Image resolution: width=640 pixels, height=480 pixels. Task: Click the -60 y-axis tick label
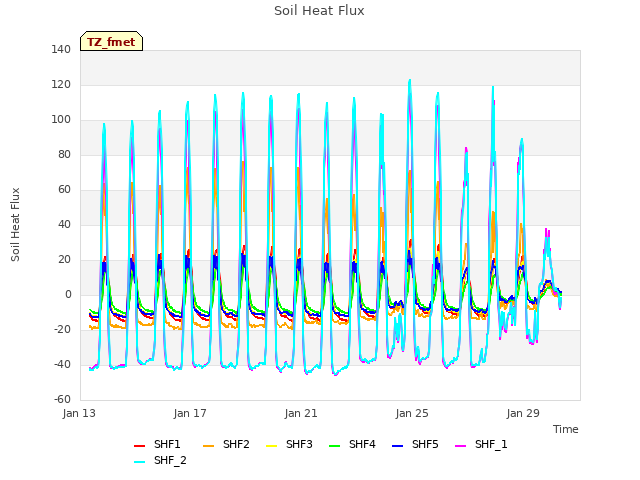(62, 400)
